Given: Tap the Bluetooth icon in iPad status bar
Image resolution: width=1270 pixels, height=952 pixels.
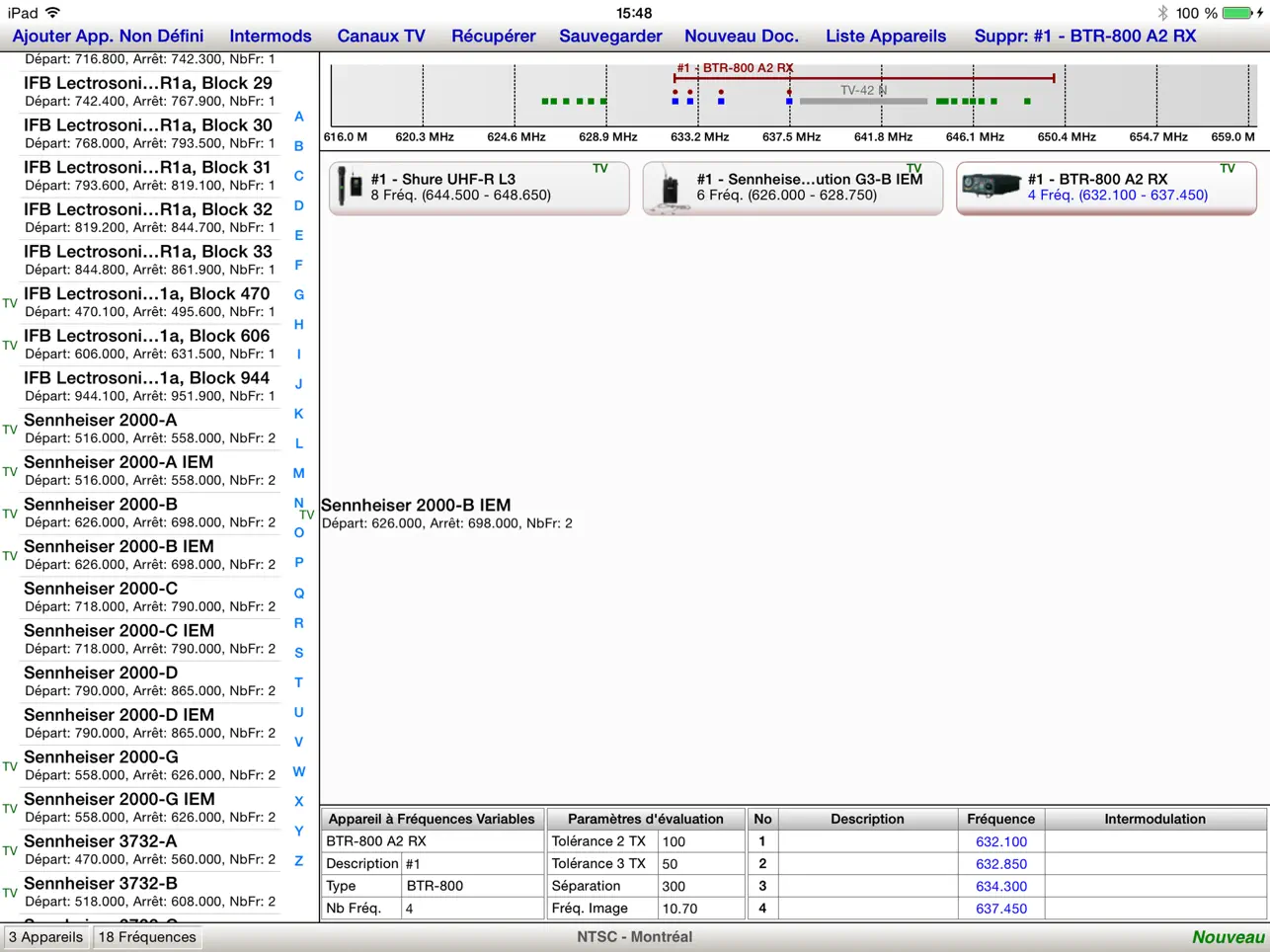Looking at the screenshot, I should coord(1162,13).
